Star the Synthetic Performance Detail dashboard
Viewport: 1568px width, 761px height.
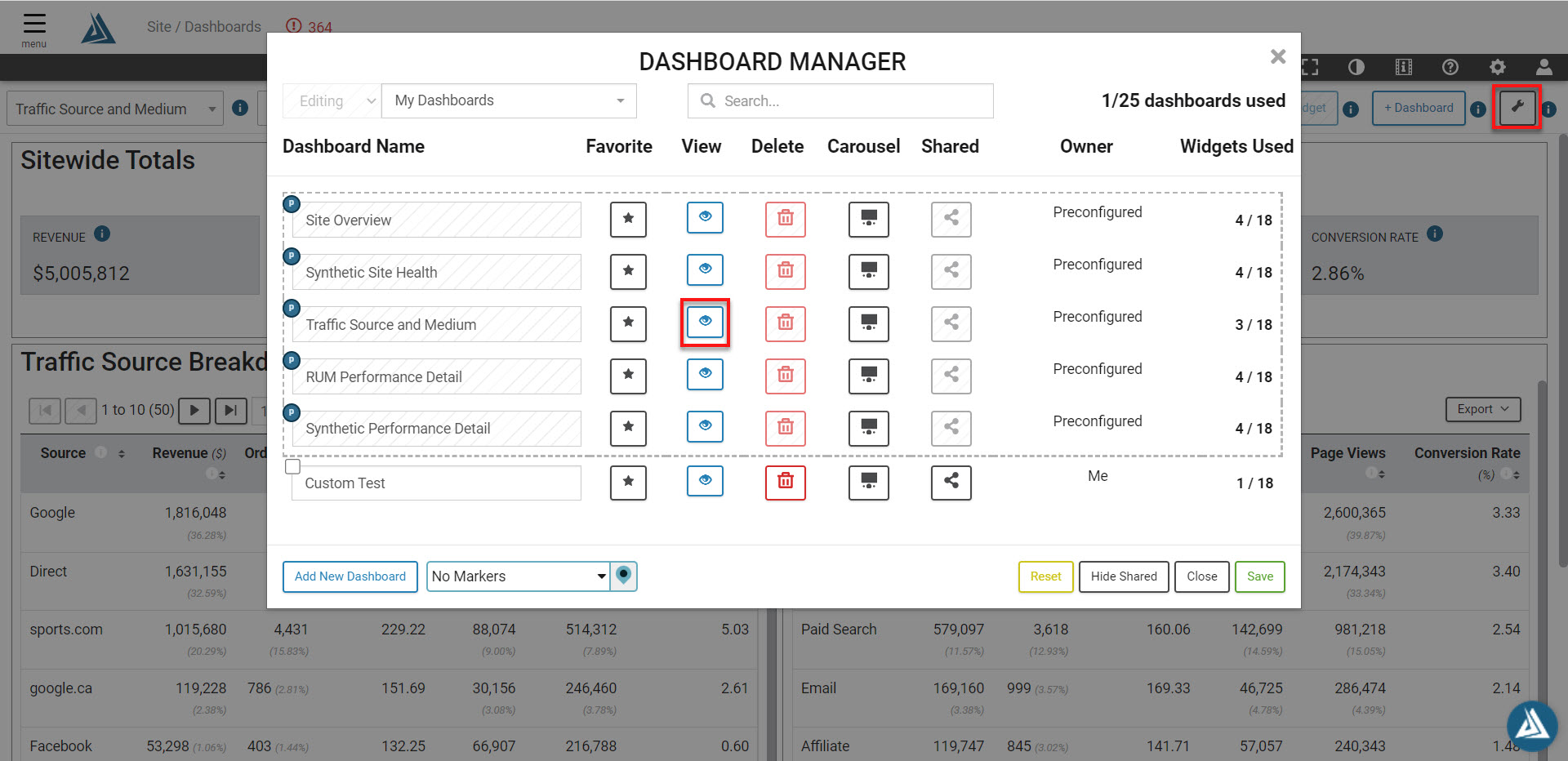coord(628,427)
